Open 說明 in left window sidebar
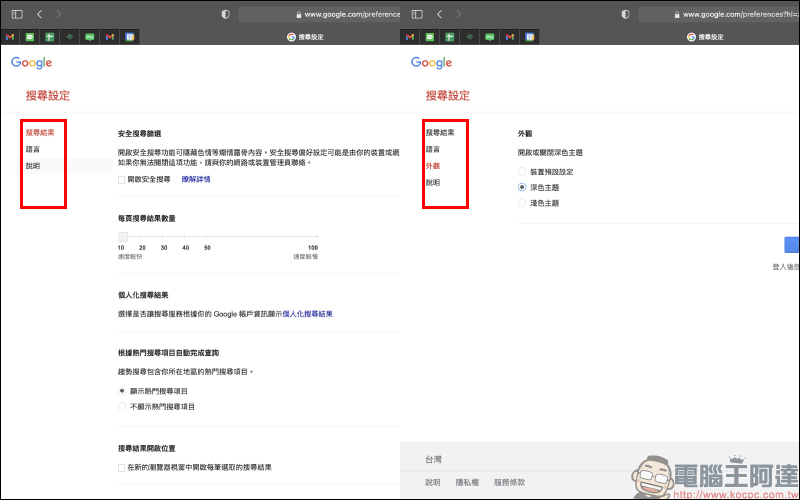 point(33,166)
